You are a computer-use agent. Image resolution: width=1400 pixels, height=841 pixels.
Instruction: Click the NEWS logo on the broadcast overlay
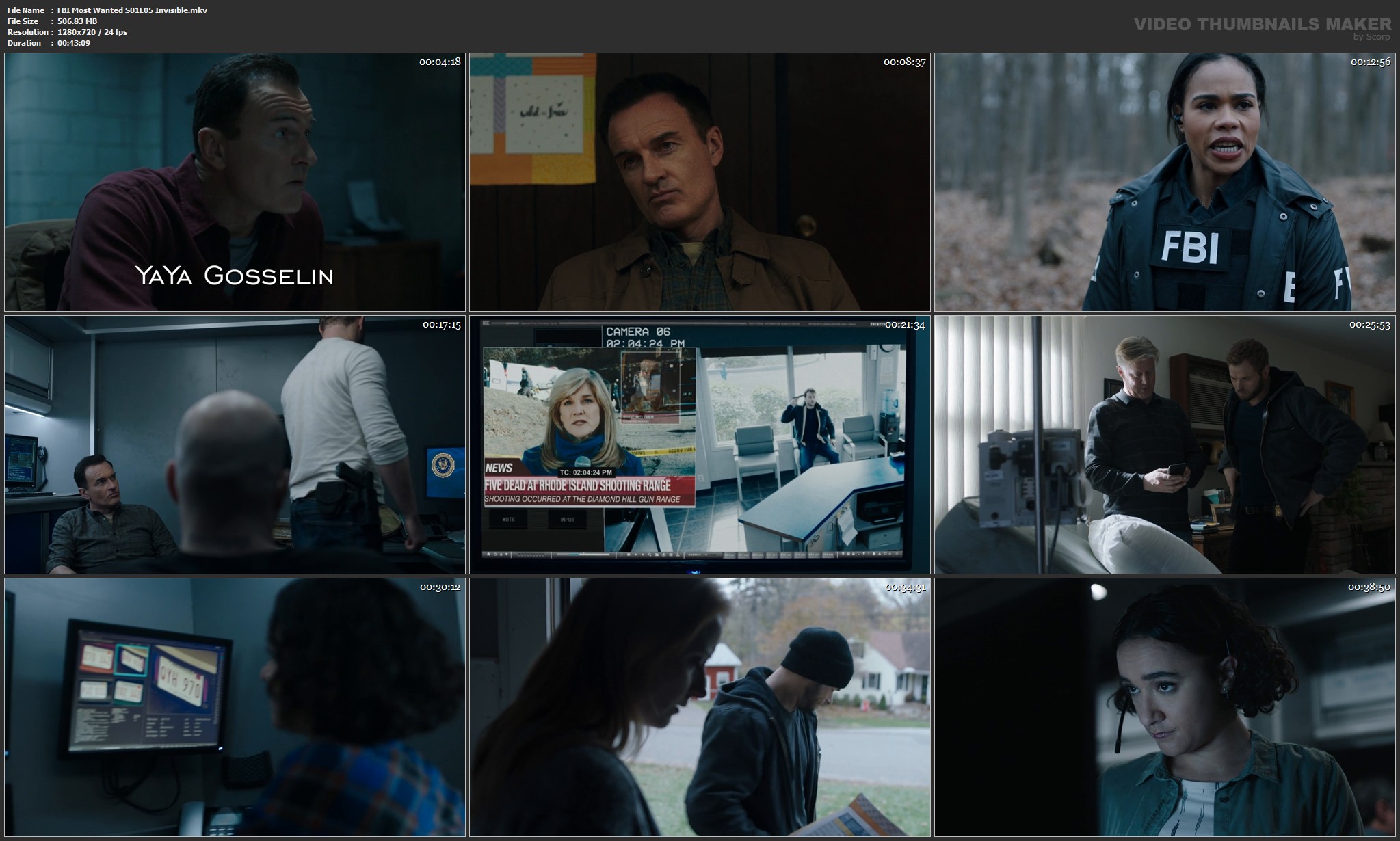click(x=499, y=468)
